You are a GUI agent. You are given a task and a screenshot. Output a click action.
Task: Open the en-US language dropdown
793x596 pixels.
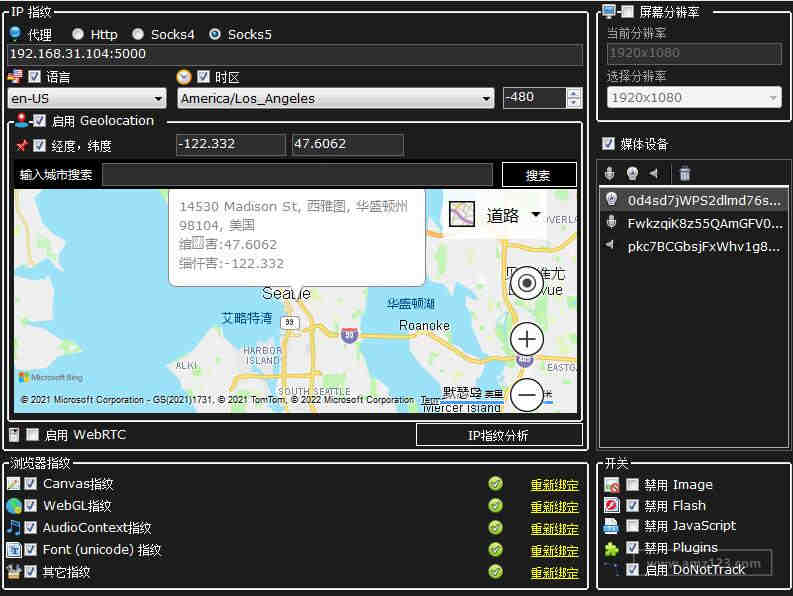(87, 98)
